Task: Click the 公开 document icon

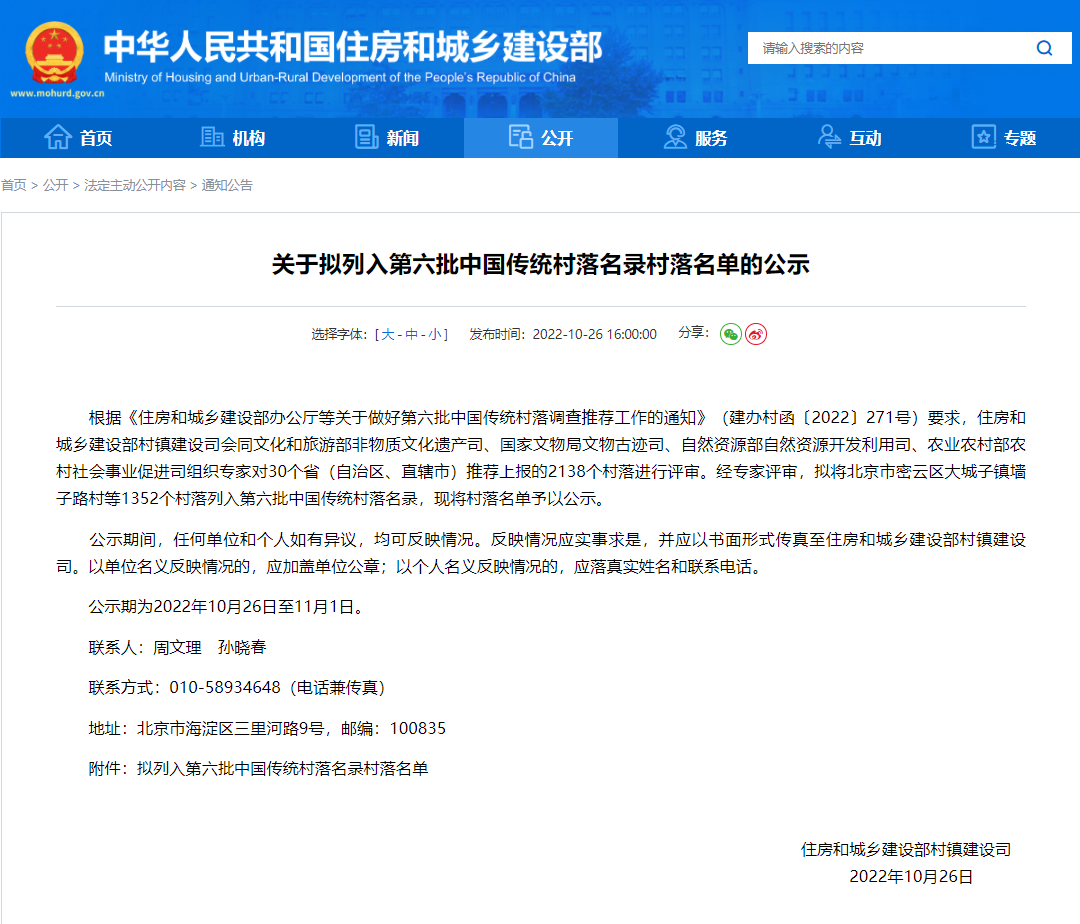Action: click(521, 137)
